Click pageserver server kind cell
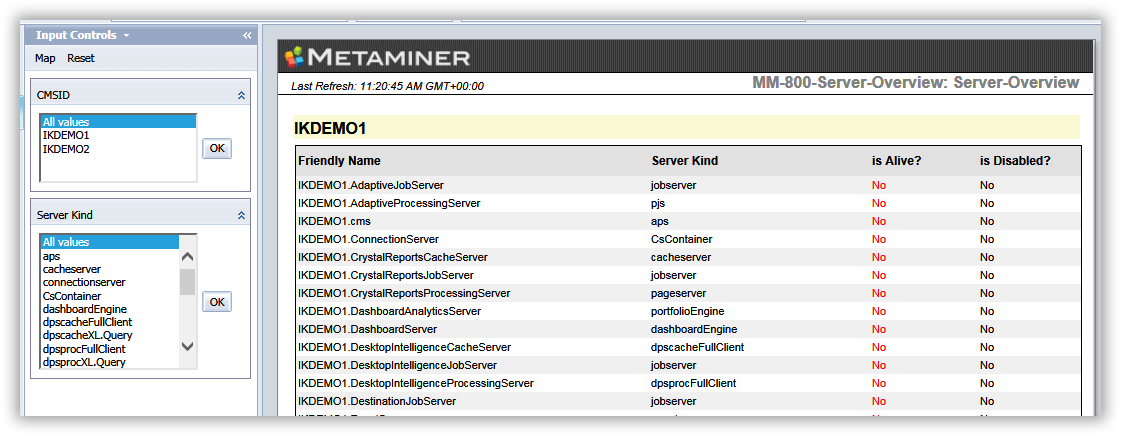The height and width of the screenshot is (436, 1121). click(678, 293)
